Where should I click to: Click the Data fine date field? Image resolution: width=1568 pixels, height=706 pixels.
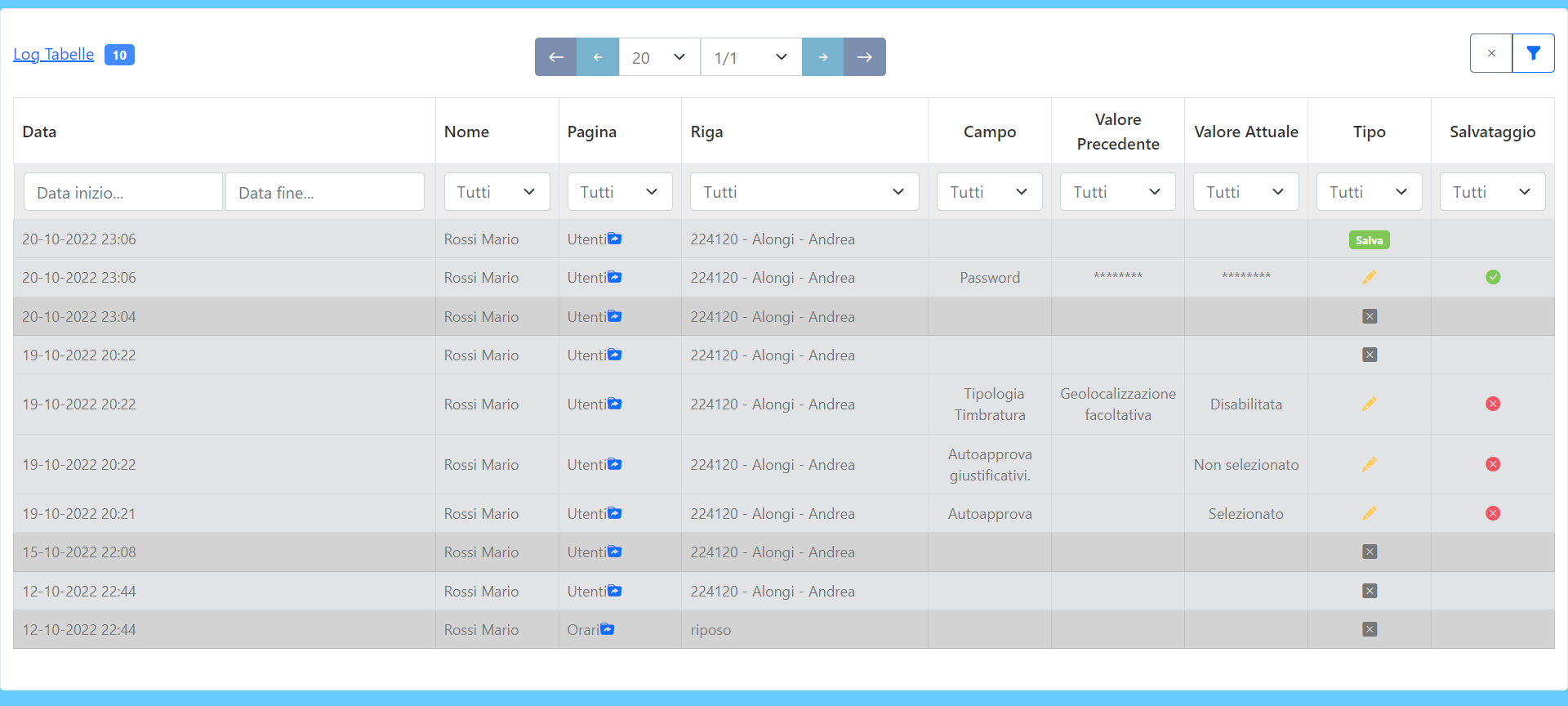(x=324, y=192)
